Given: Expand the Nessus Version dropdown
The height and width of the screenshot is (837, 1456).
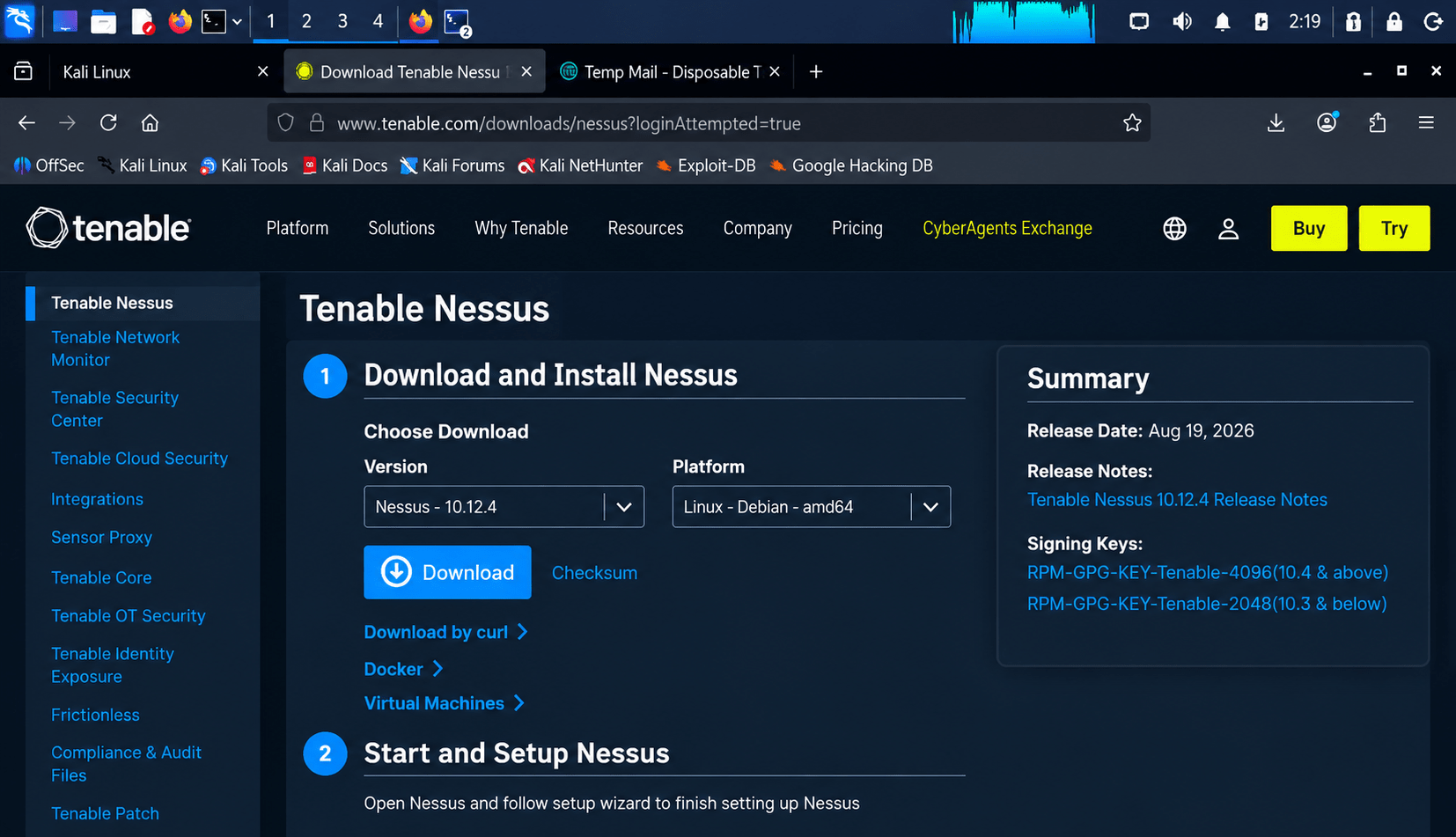Looking at the screenshot, I should [504, 507].
